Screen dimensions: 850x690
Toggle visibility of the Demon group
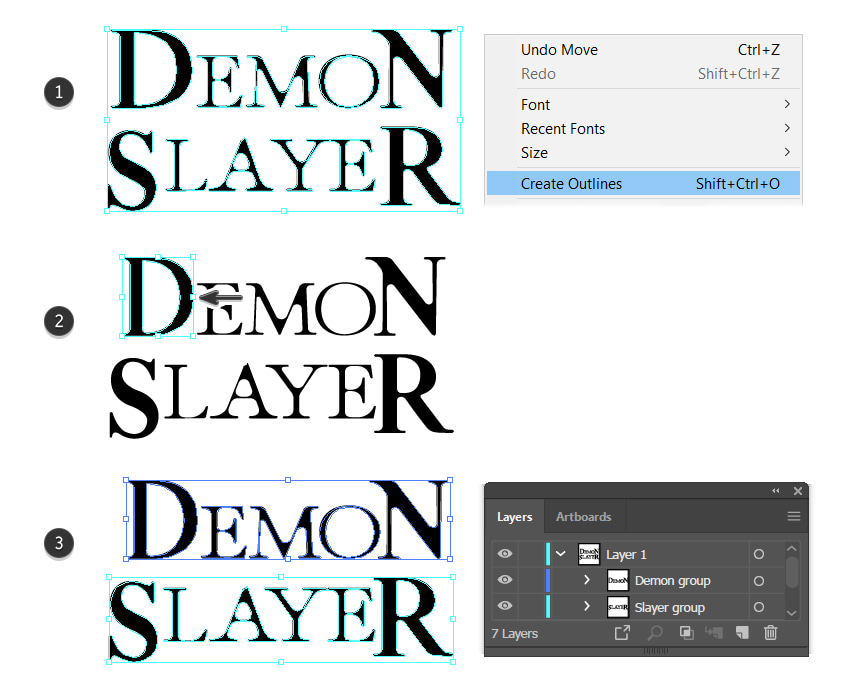pos(505,579)
